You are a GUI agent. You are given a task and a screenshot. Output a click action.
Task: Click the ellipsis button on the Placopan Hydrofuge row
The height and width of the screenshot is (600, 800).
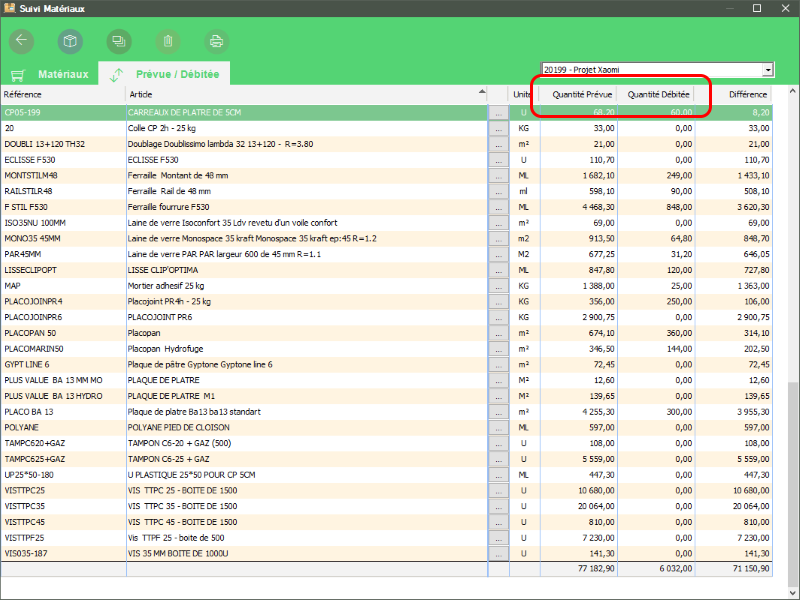[498, 349]
